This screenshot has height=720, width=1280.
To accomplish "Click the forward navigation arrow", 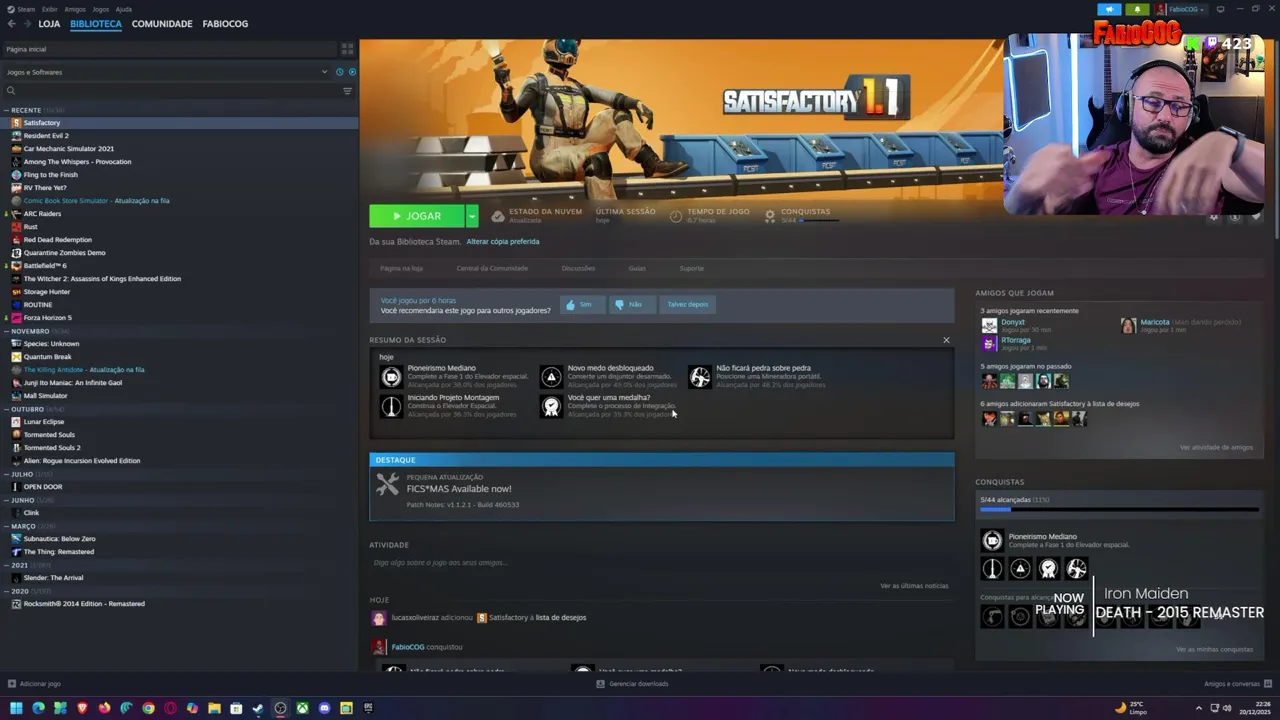I will click(x=27, y=23).
